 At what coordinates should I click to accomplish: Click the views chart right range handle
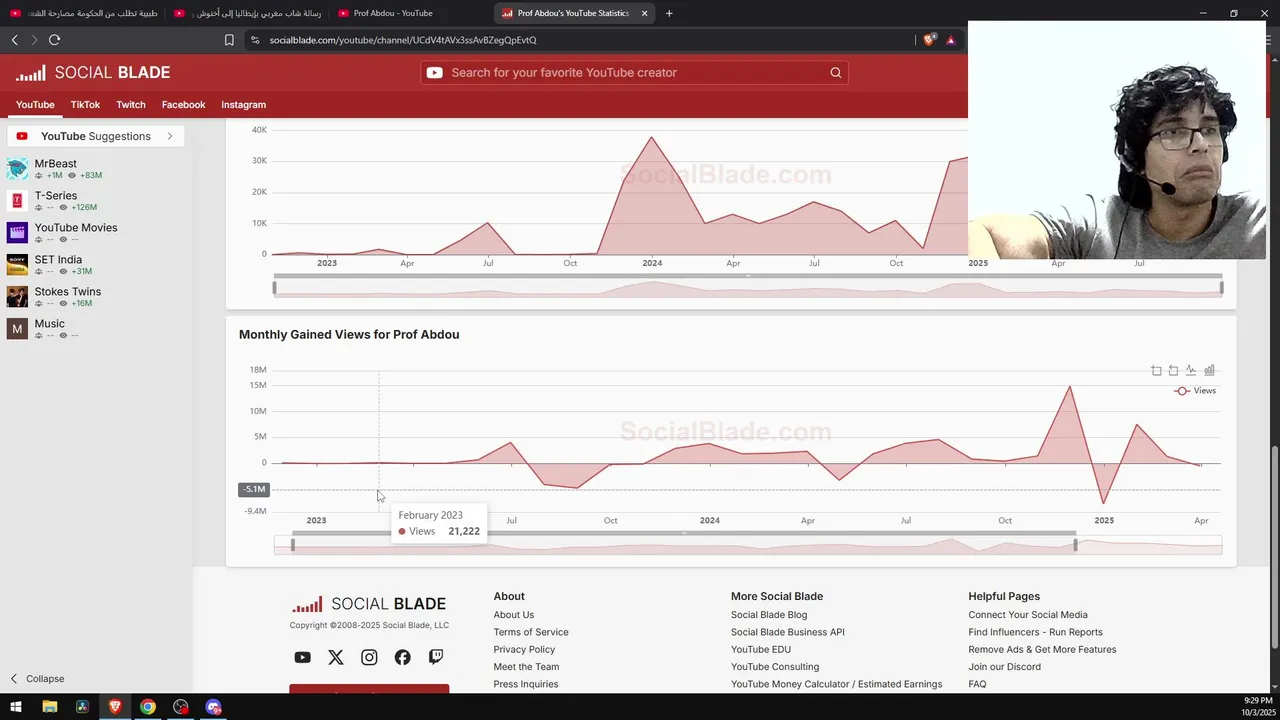click(1075, 545)
